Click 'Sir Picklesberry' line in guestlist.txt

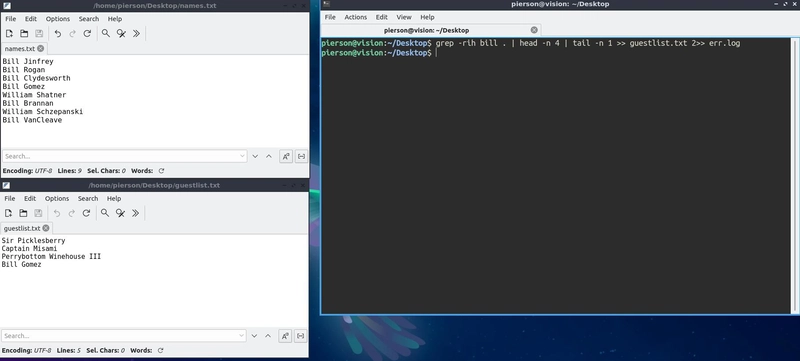tap(33, 240)
